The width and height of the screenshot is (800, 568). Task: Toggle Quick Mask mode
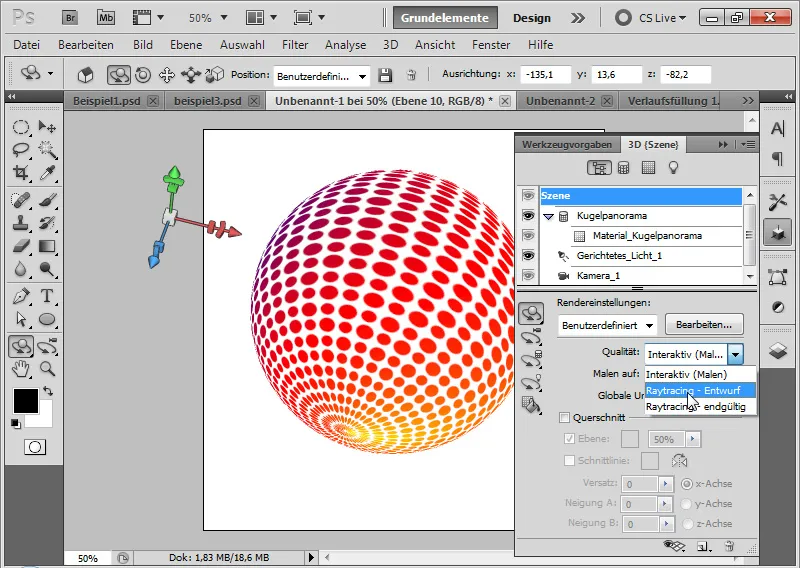click(35, 447)
